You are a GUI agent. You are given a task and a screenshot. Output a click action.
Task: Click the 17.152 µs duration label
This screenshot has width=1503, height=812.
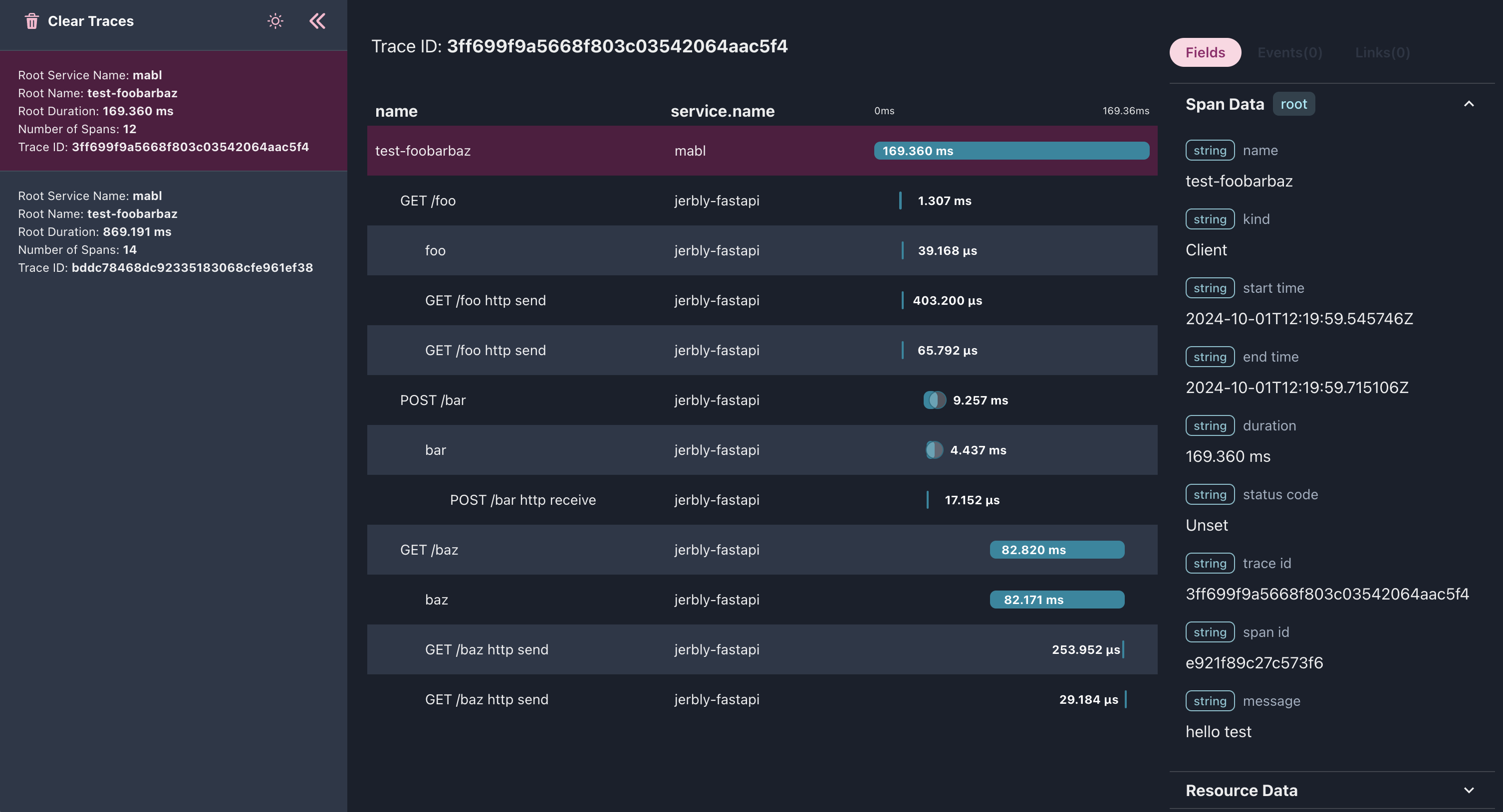[x=972, y=500]
